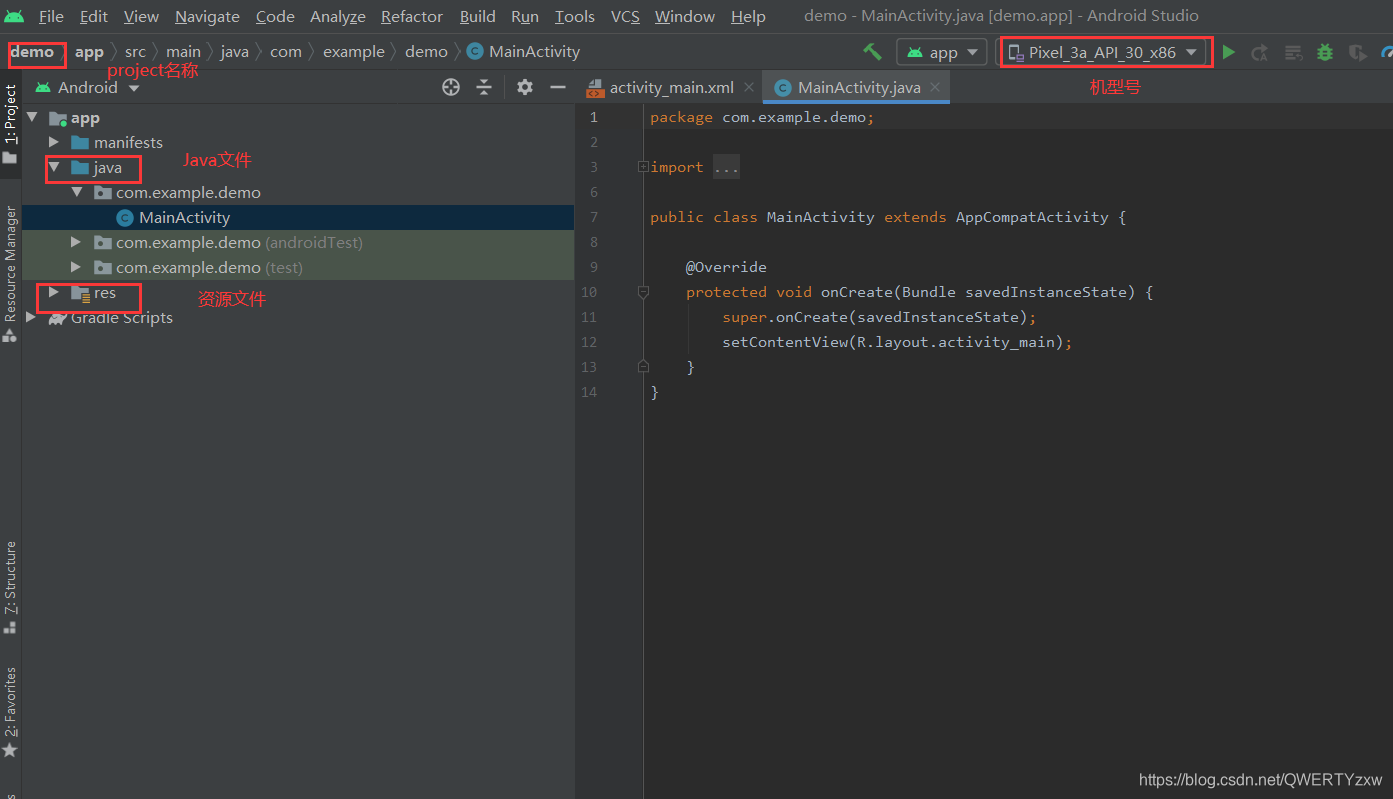Unfold the collapsed import block
1393x799 pixels.
click(x=643, y=167)
